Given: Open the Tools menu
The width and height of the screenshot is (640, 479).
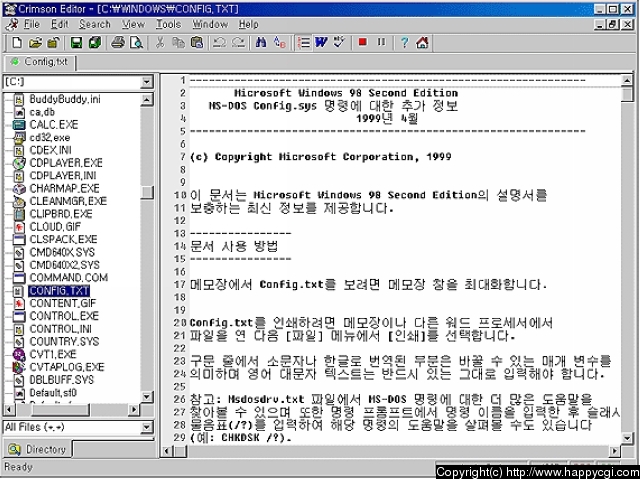Looking at the screenshot, I should [168, 24].
